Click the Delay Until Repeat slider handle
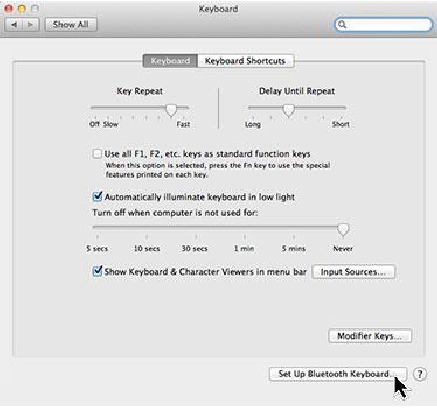 [288, 110]
